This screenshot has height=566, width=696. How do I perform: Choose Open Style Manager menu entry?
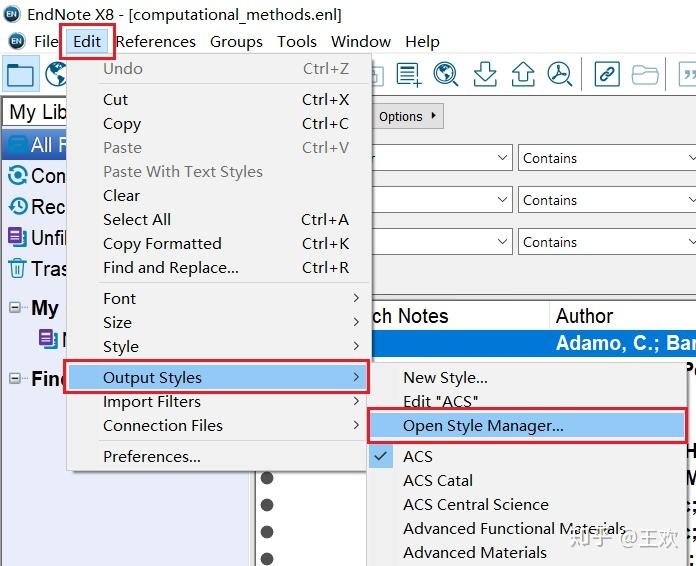[x=483, y=426]
